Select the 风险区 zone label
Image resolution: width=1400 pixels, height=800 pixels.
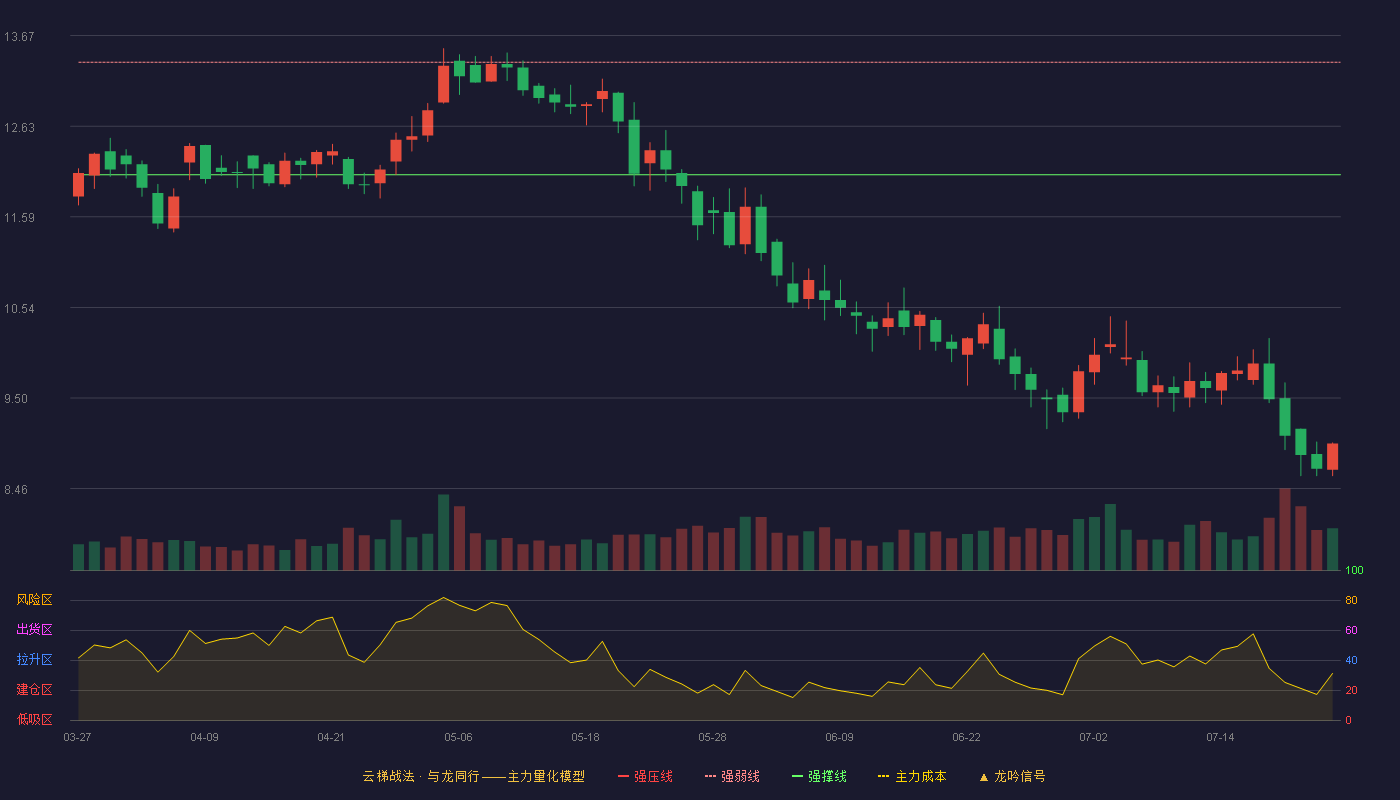click(34, 600)
